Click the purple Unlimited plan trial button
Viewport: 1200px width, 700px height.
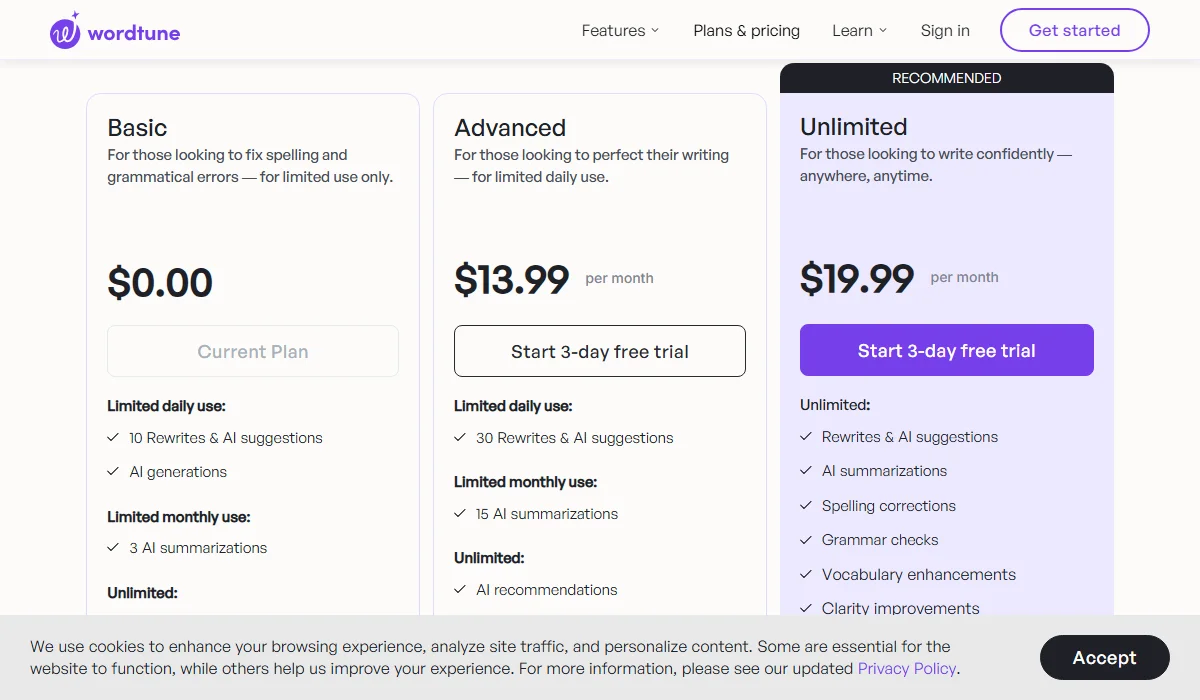946,350
